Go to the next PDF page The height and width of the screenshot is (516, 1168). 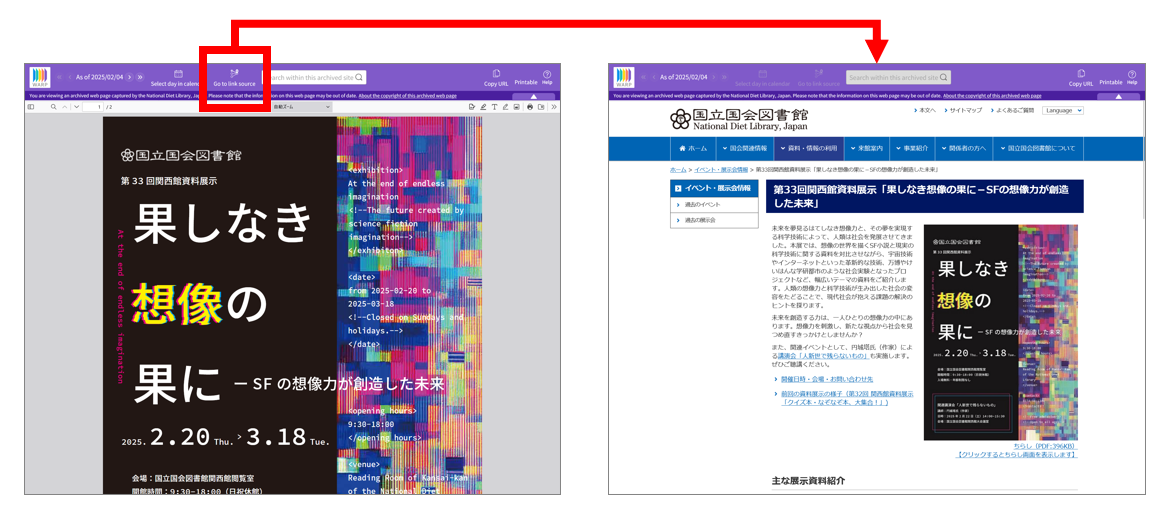(76, 107)
